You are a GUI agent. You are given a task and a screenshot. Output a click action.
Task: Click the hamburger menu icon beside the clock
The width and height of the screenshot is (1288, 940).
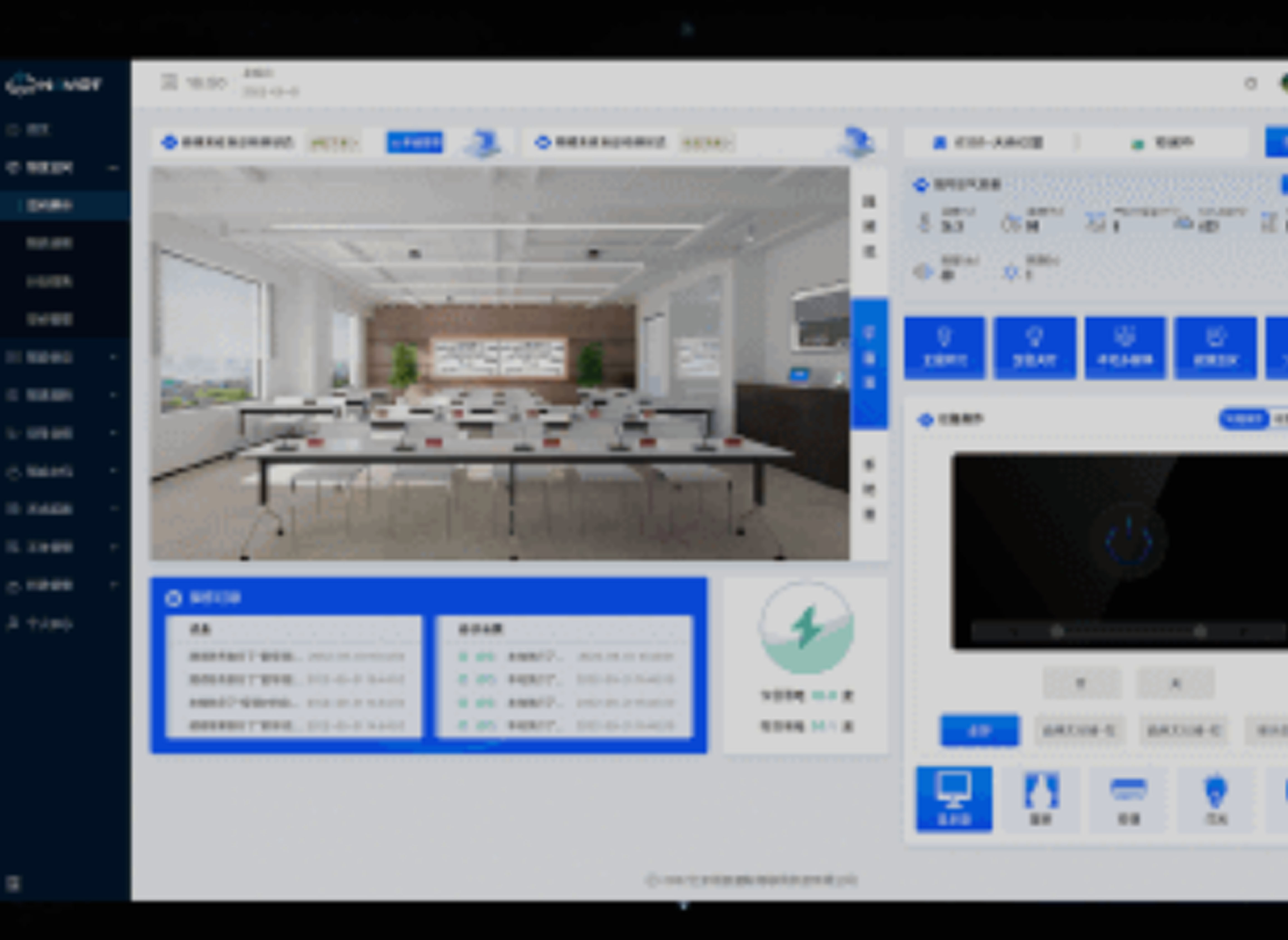coord(169,82)
